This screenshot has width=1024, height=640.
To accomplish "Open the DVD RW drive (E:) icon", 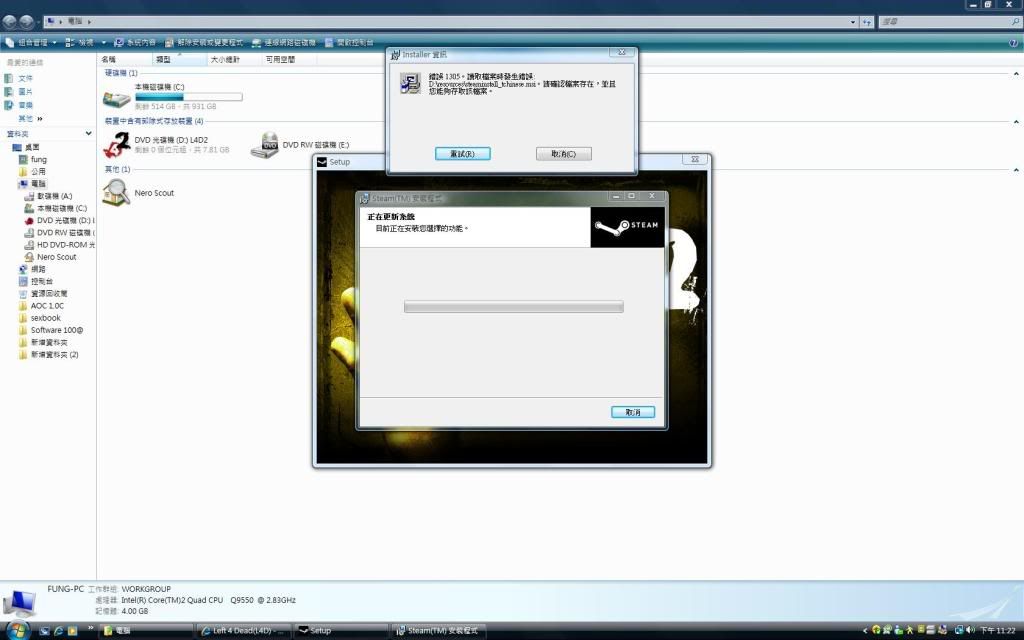I will (x=264, y=145).
